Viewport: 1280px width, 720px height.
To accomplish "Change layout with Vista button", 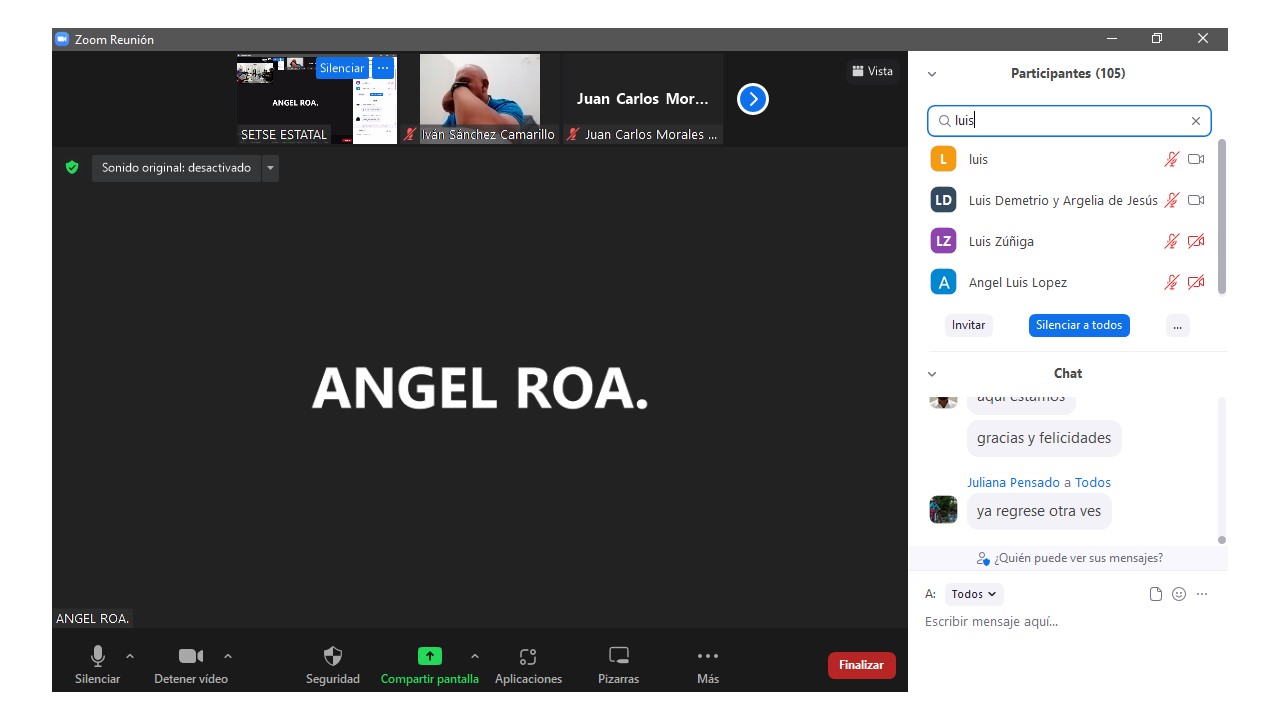I will (872, 71).
